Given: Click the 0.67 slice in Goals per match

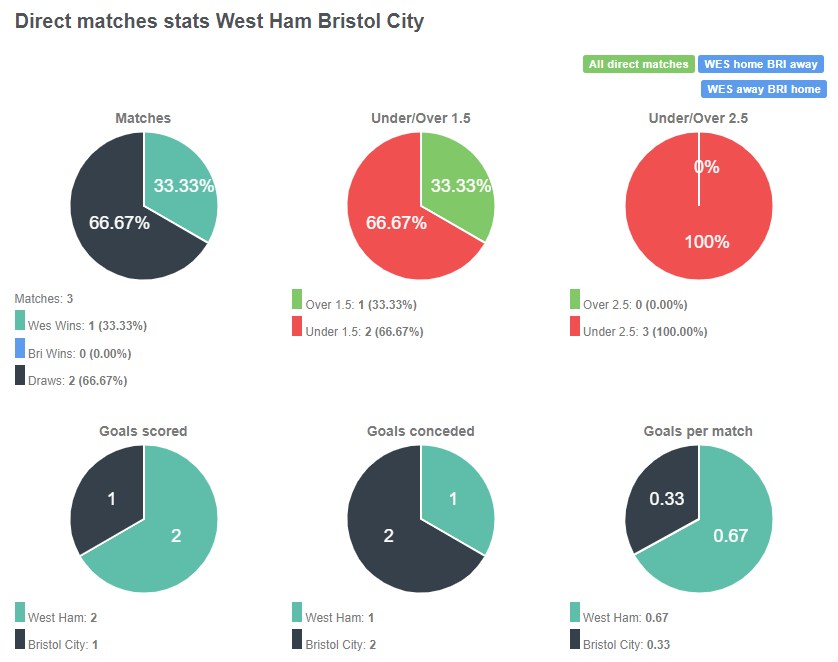Looking at the screenshot, I should pyautogui.click(x=730, y=536).
